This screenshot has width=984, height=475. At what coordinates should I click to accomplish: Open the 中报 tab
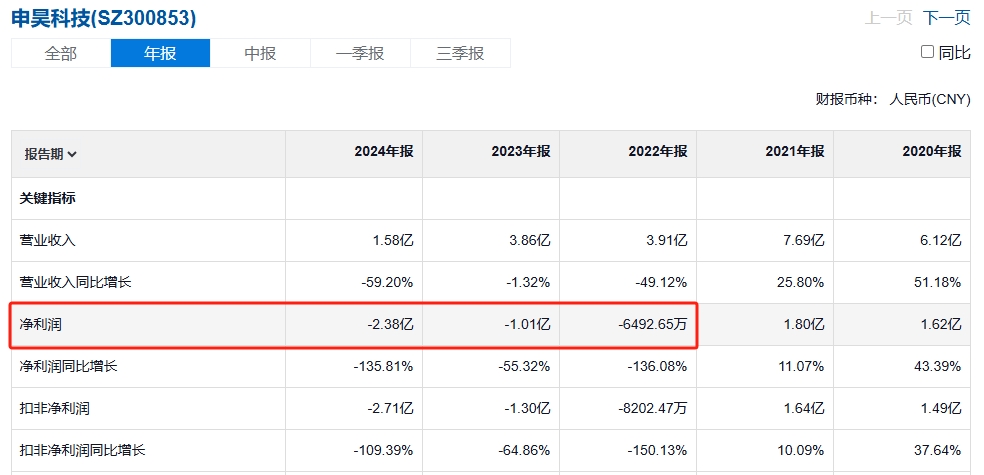[x=260, y=53]
